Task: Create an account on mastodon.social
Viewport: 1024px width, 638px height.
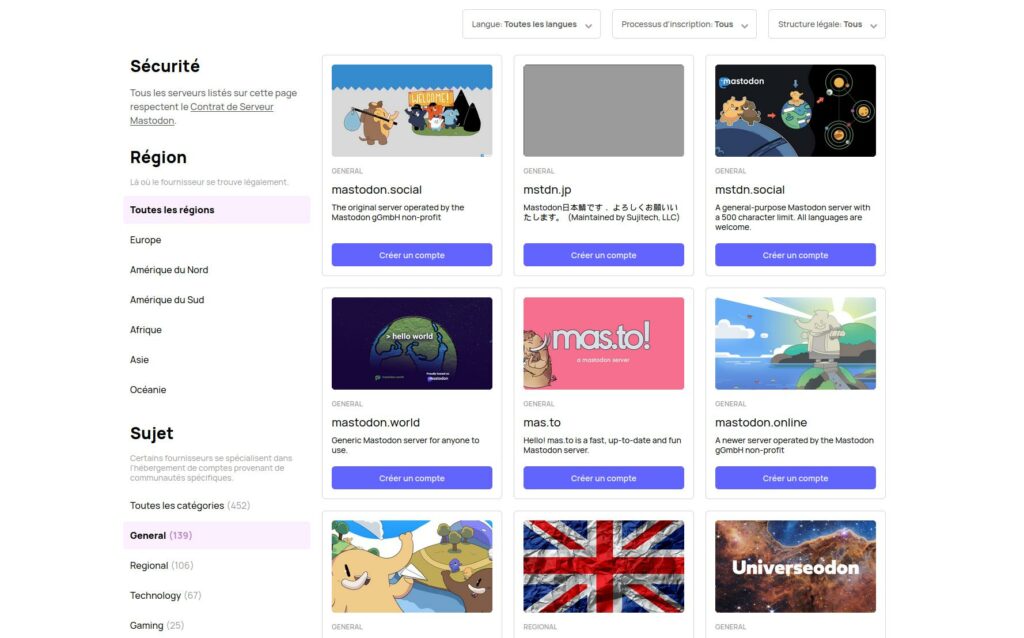Action: click(412, 255)
